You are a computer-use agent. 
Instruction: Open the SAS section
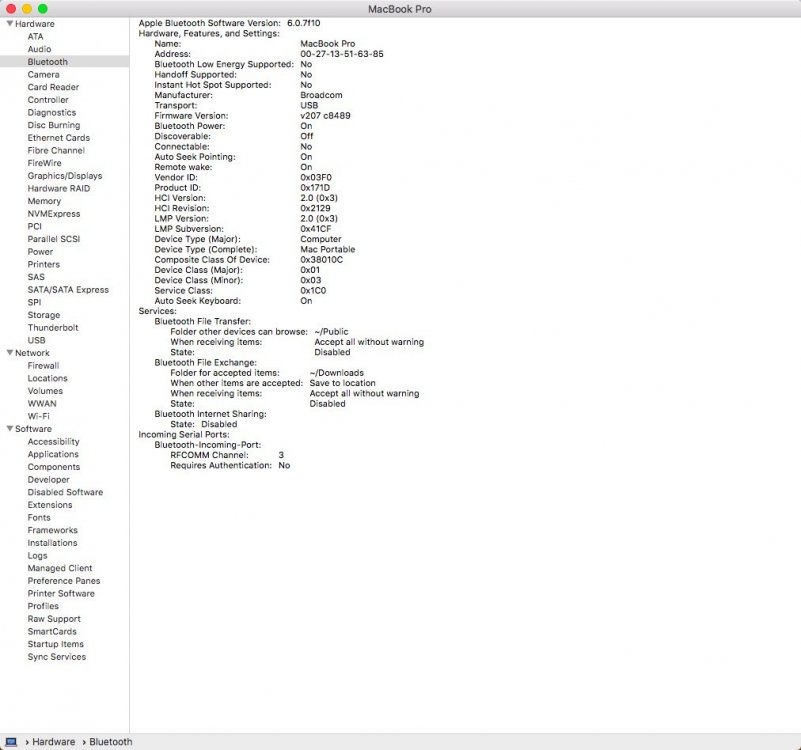pyautogui.click(x=36, y=277)
